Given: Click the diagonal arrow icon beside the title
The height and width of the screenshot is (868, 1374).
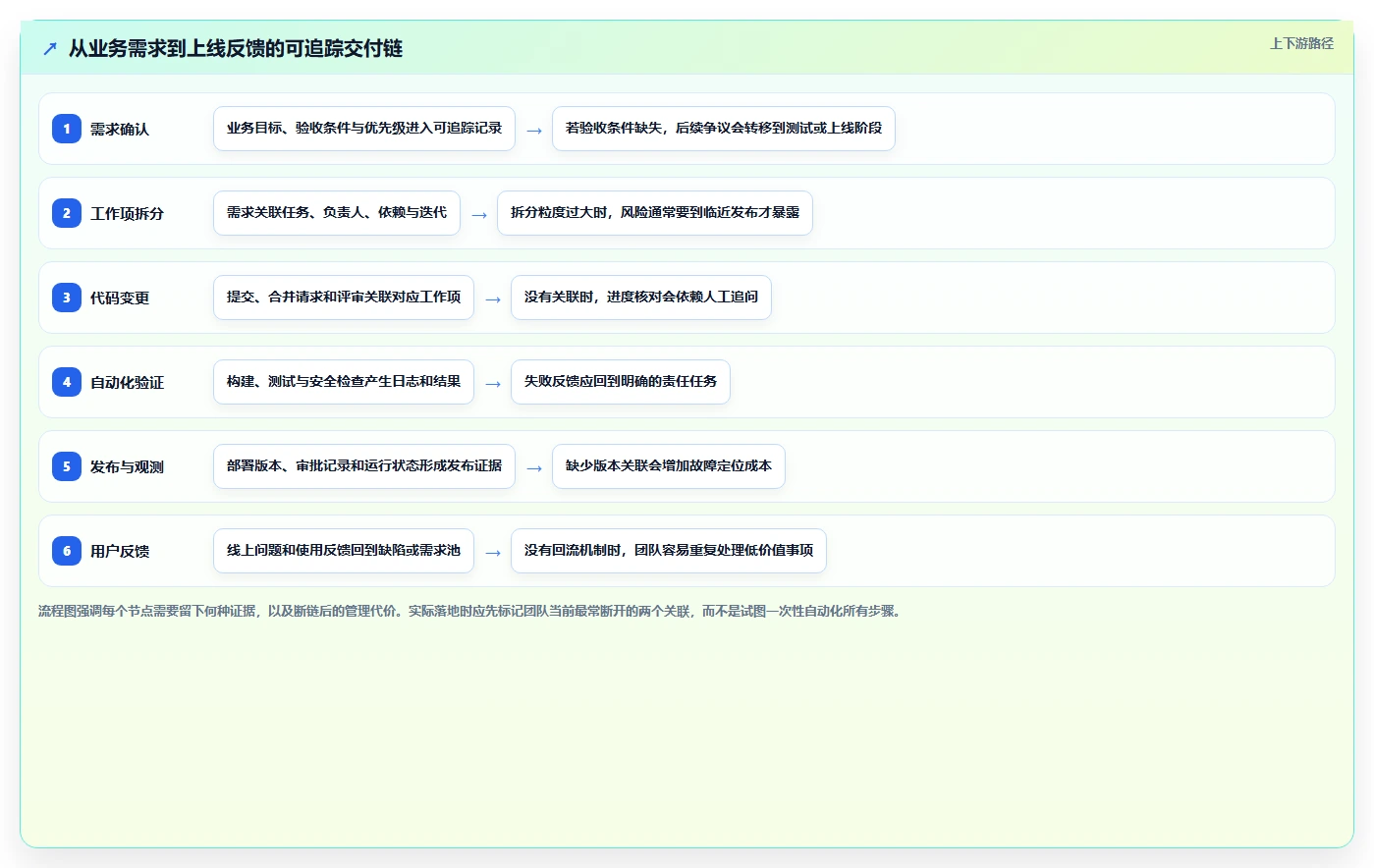Looking at the screenshot, I should [50, 48].
